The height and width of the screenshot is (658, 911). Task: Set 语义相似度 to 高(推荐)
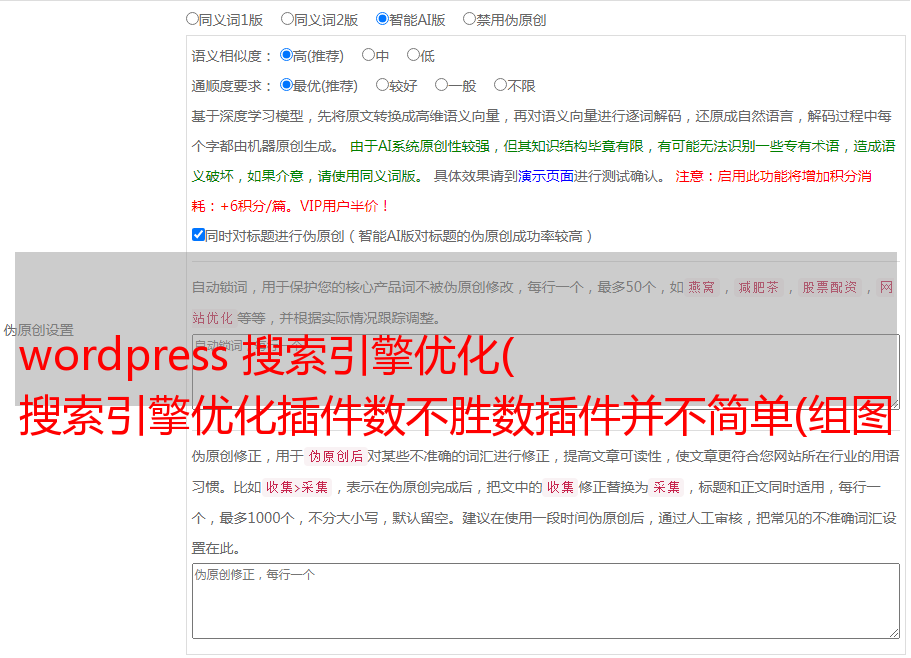click(286, 55)
